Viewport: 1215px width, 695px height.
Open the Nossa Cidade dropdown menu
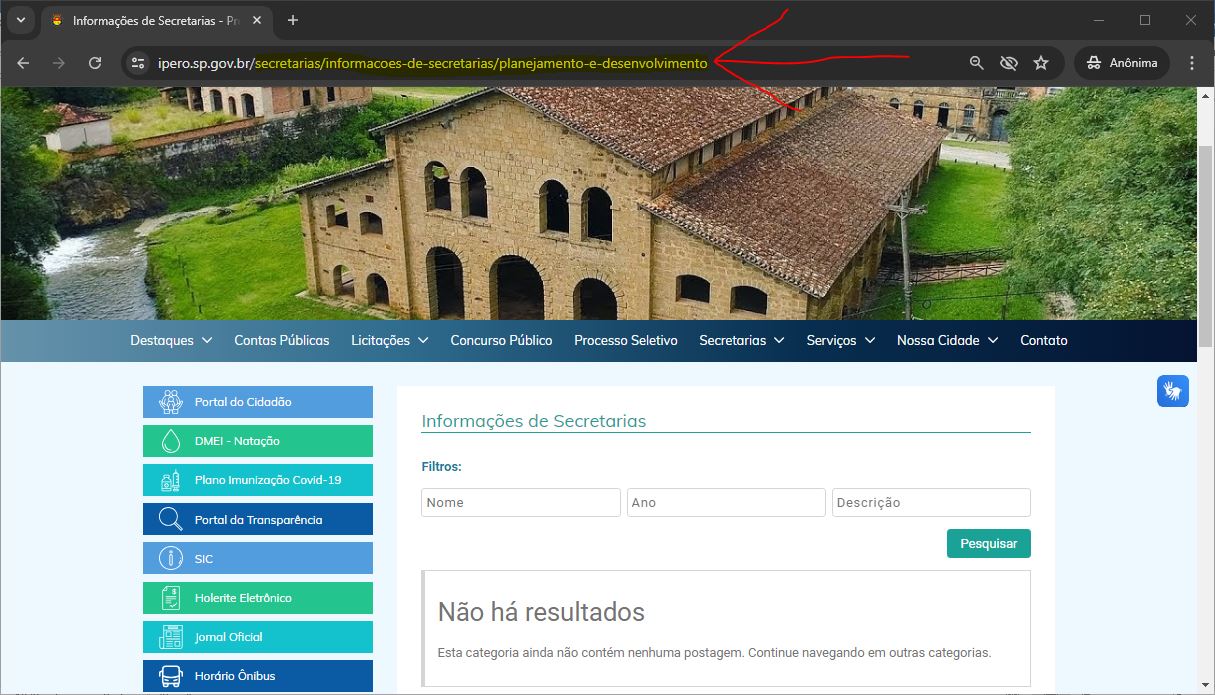coord(947,340)
